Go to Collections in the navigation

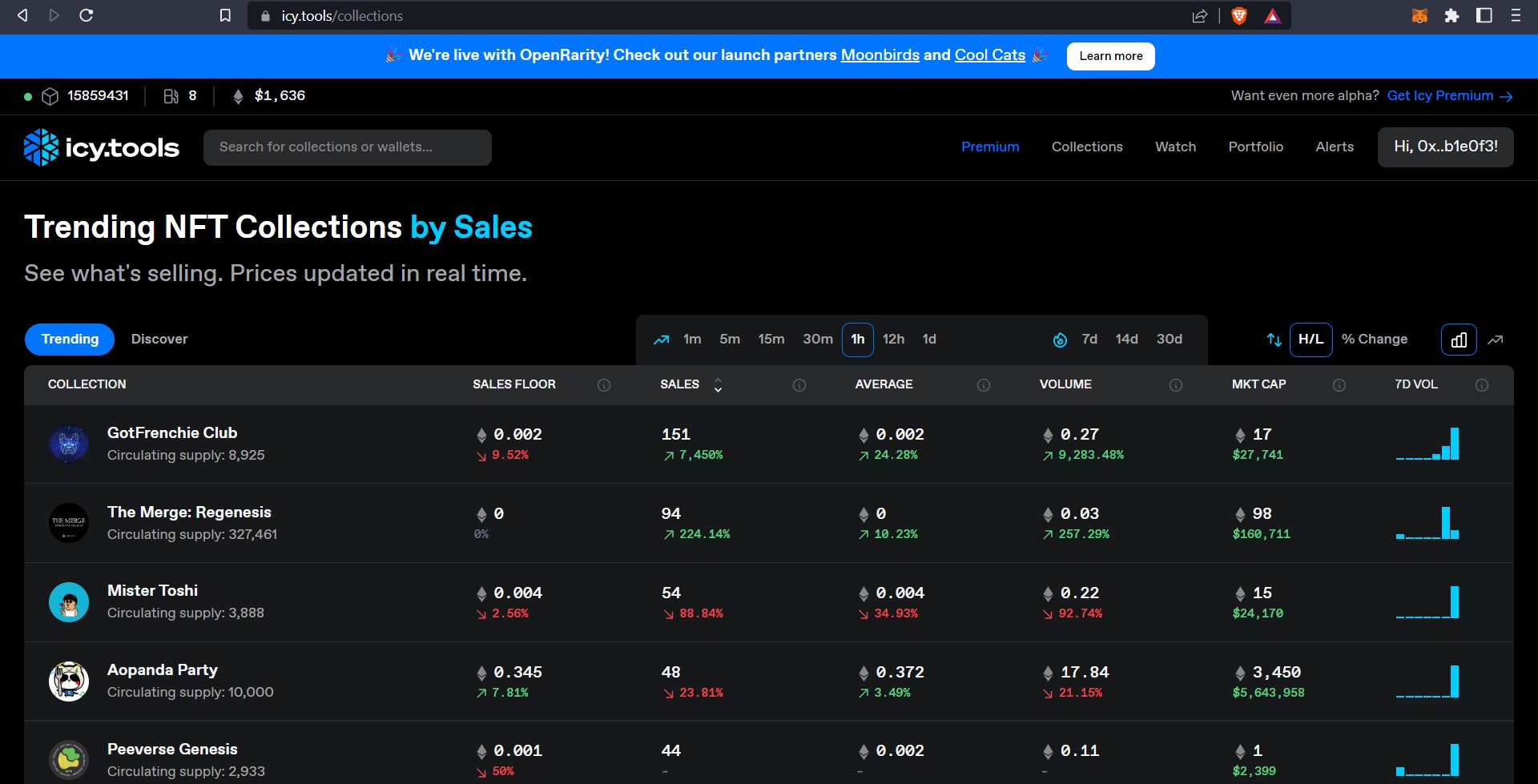click(x=1087, y=147)
